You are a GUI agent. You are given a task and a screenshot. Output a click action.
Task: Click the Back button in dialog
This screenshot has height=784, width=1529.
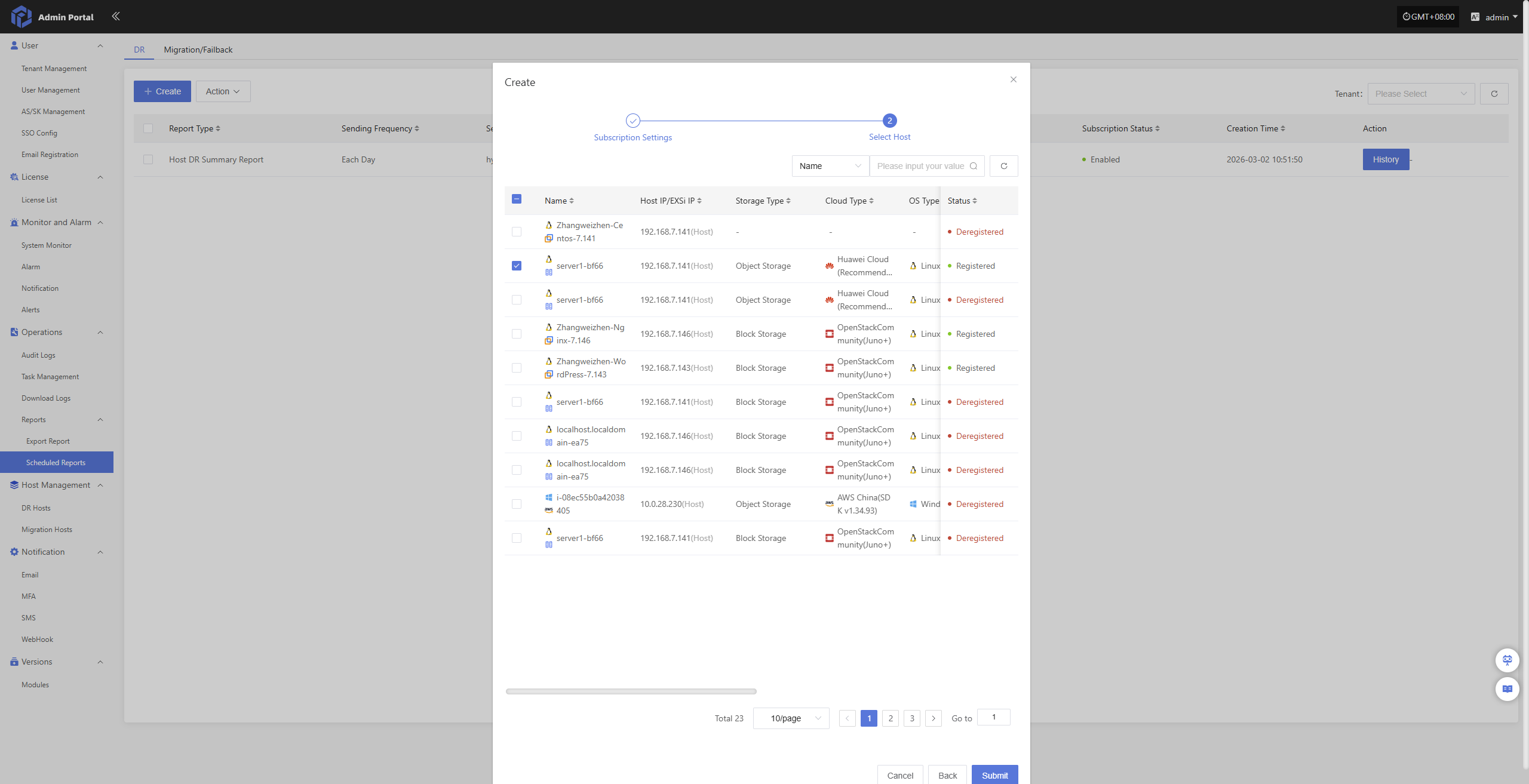947,775
